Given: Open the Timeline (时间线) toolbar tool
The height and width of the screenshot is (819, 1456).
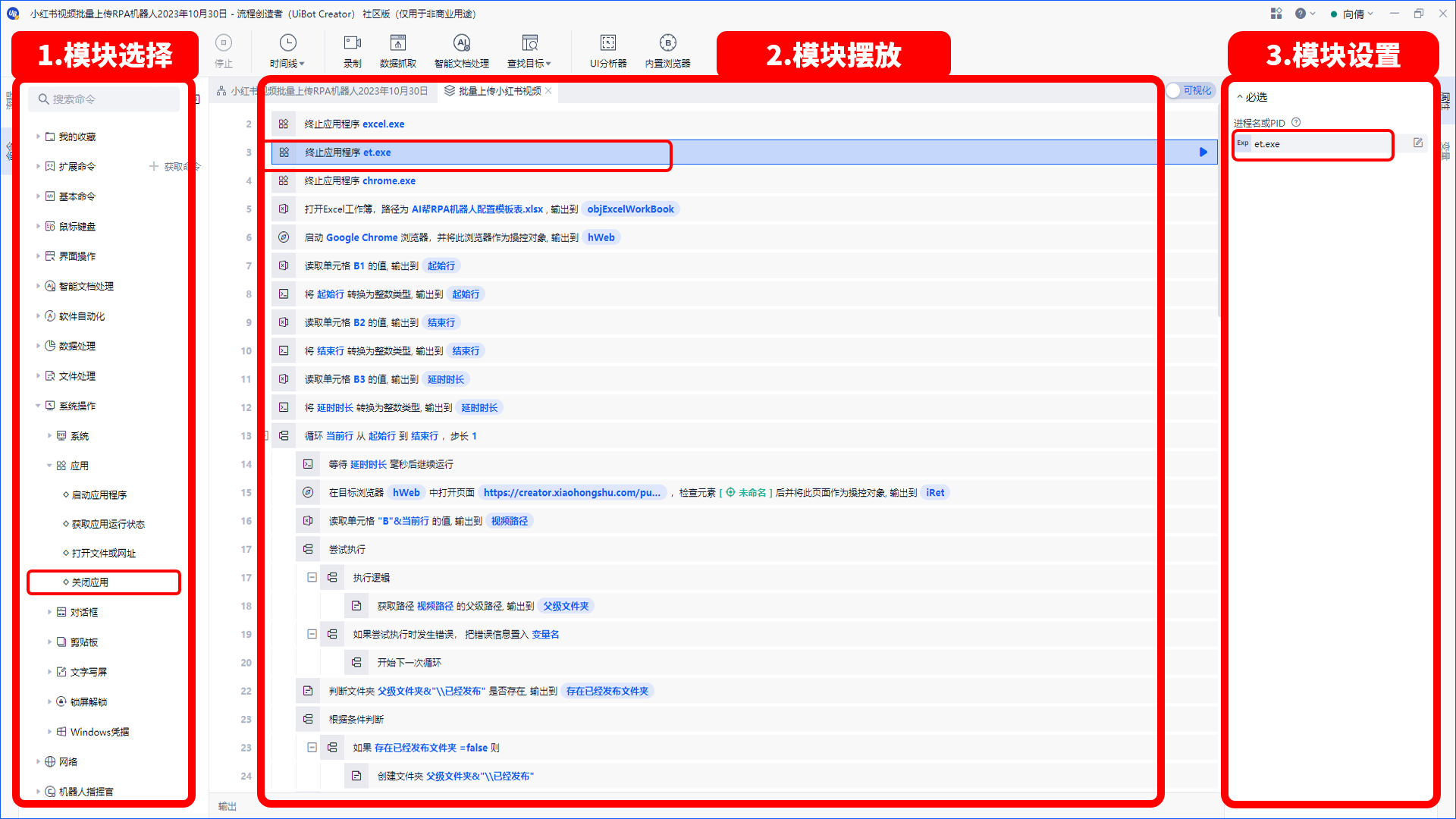Looking at the screenshot, I should pyautogui.click(x=287, y=51).
